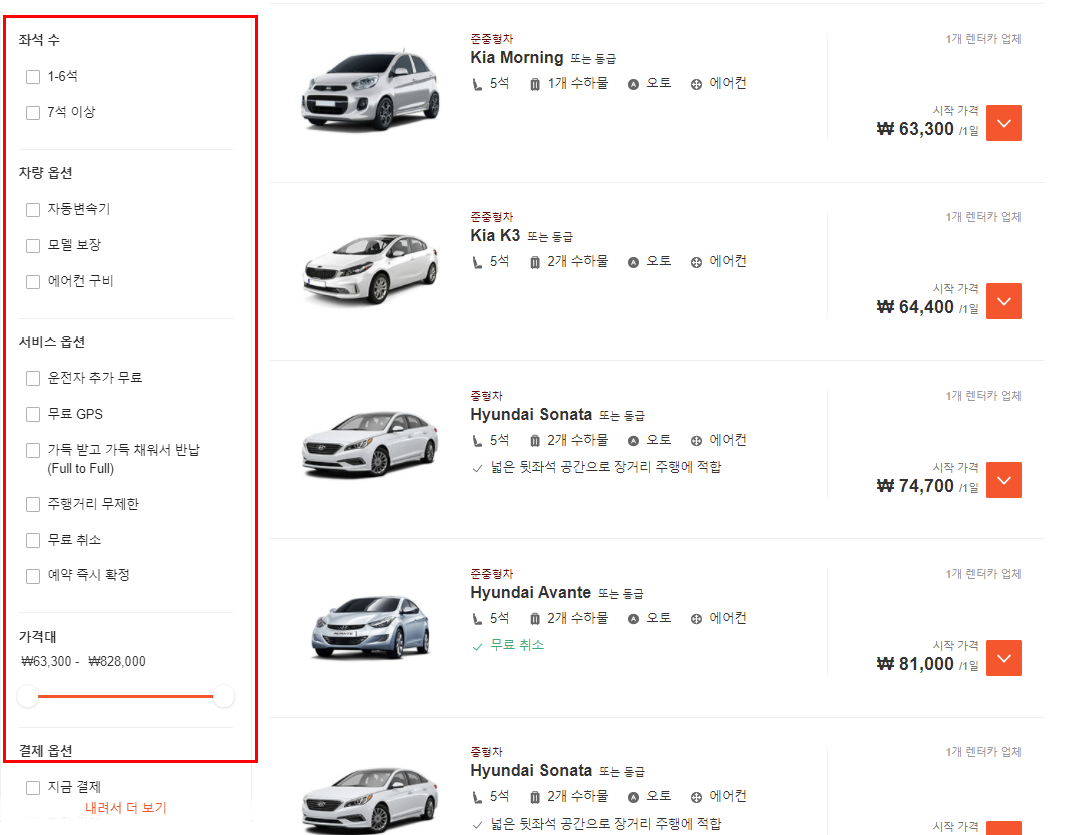
Task: Click the ₩64,400 price on Kia K3
Action: (x=915, y=307)
